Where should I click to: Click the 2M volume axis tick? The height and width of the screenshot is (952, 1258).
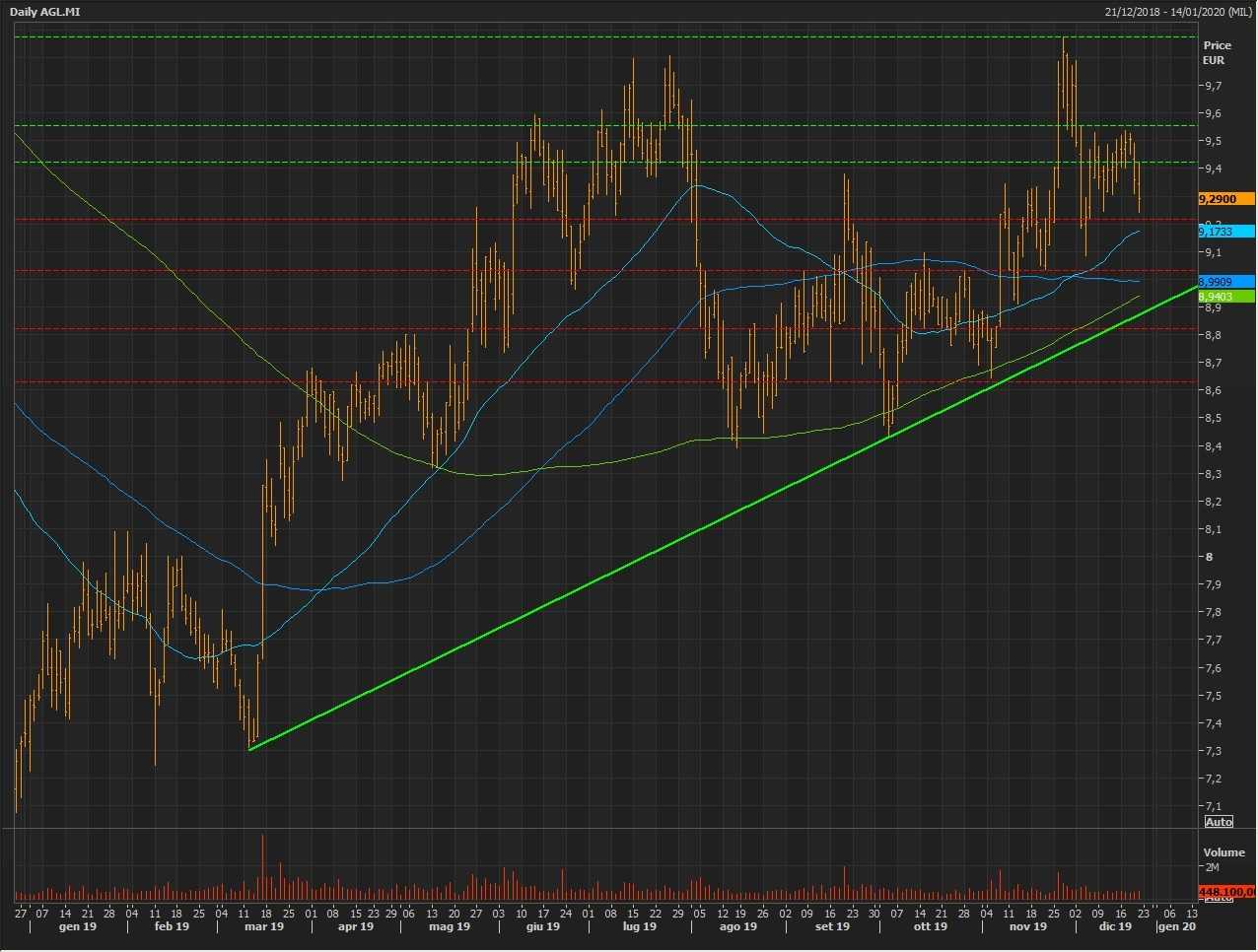[1212, 867]
